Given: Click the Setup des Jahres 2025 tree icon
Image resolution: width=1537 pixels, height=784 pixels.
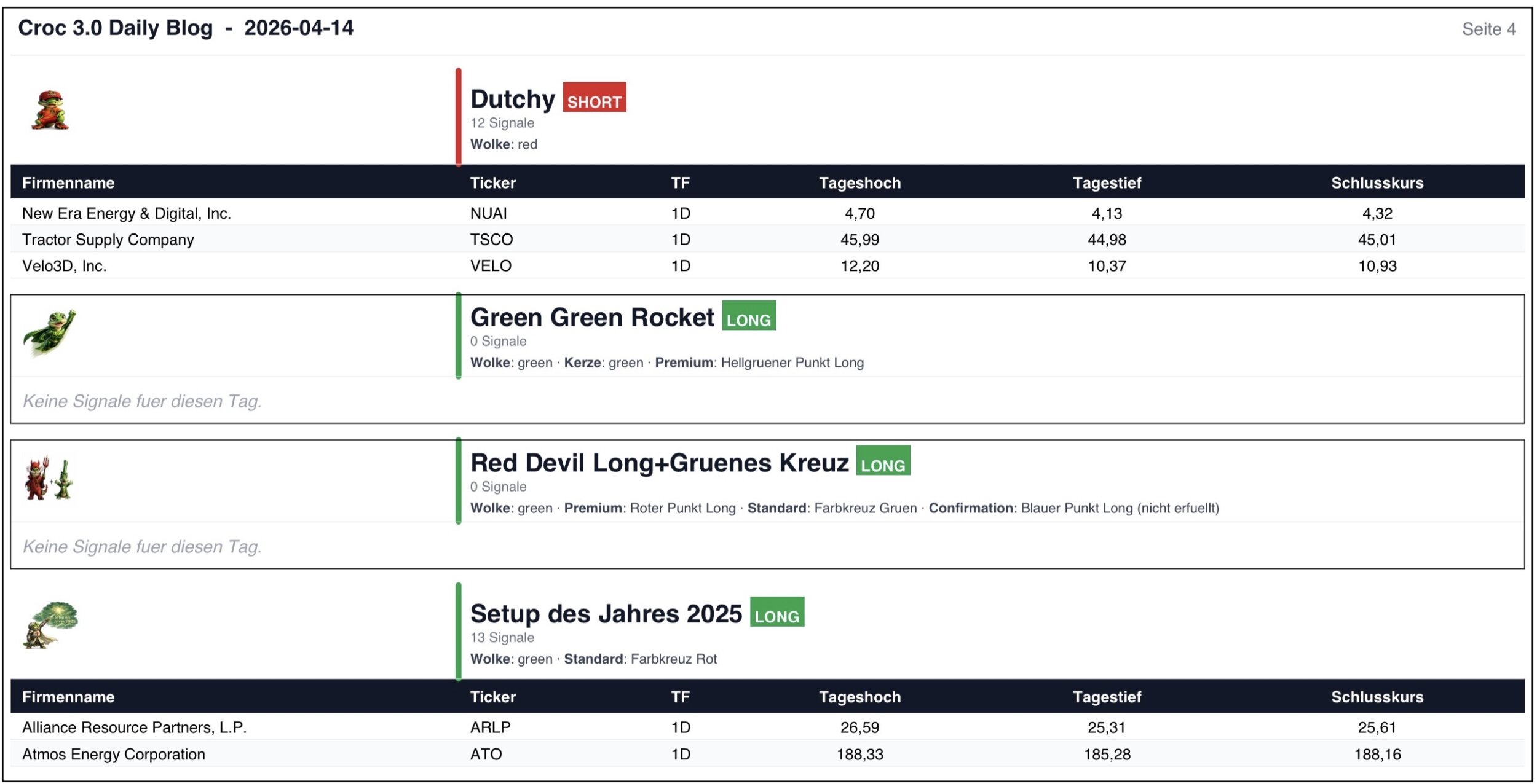Looking at the screenshot, I should [50, 624].
